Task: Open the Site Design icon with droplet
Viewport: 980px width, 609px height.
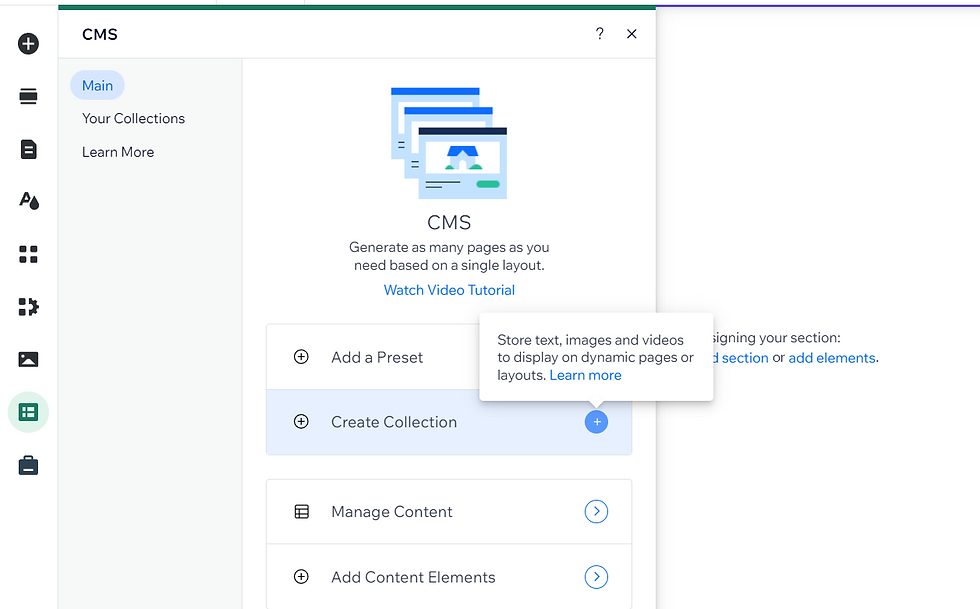Action: (28, 201)
